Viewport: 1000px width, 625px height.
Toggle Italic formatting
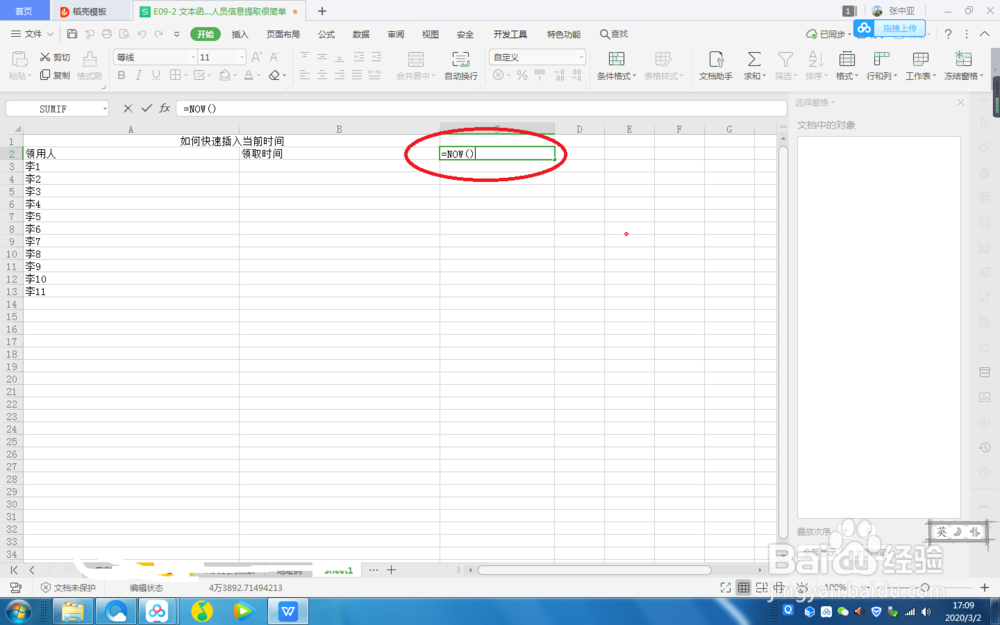coord(138,75)
